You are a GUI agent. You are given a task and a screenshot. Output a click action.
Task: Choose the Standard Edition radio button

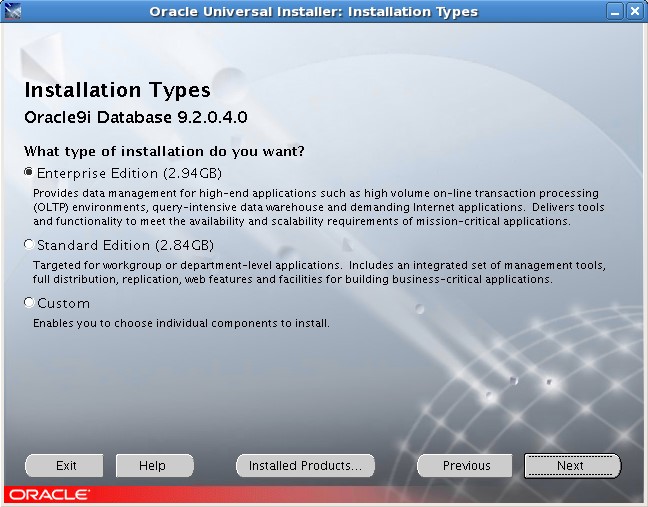[29, 245]
